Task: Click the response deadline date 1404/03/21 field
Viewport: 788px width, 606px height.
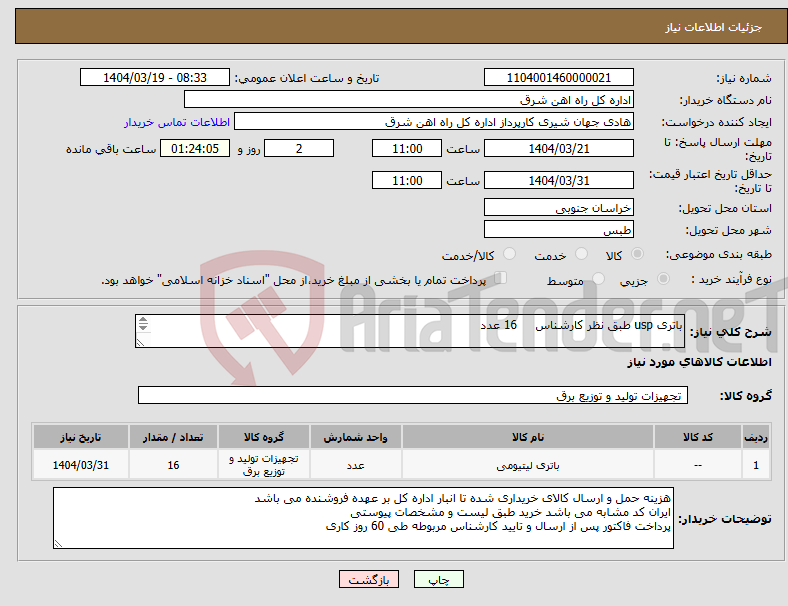Action: tap(558, 149)
